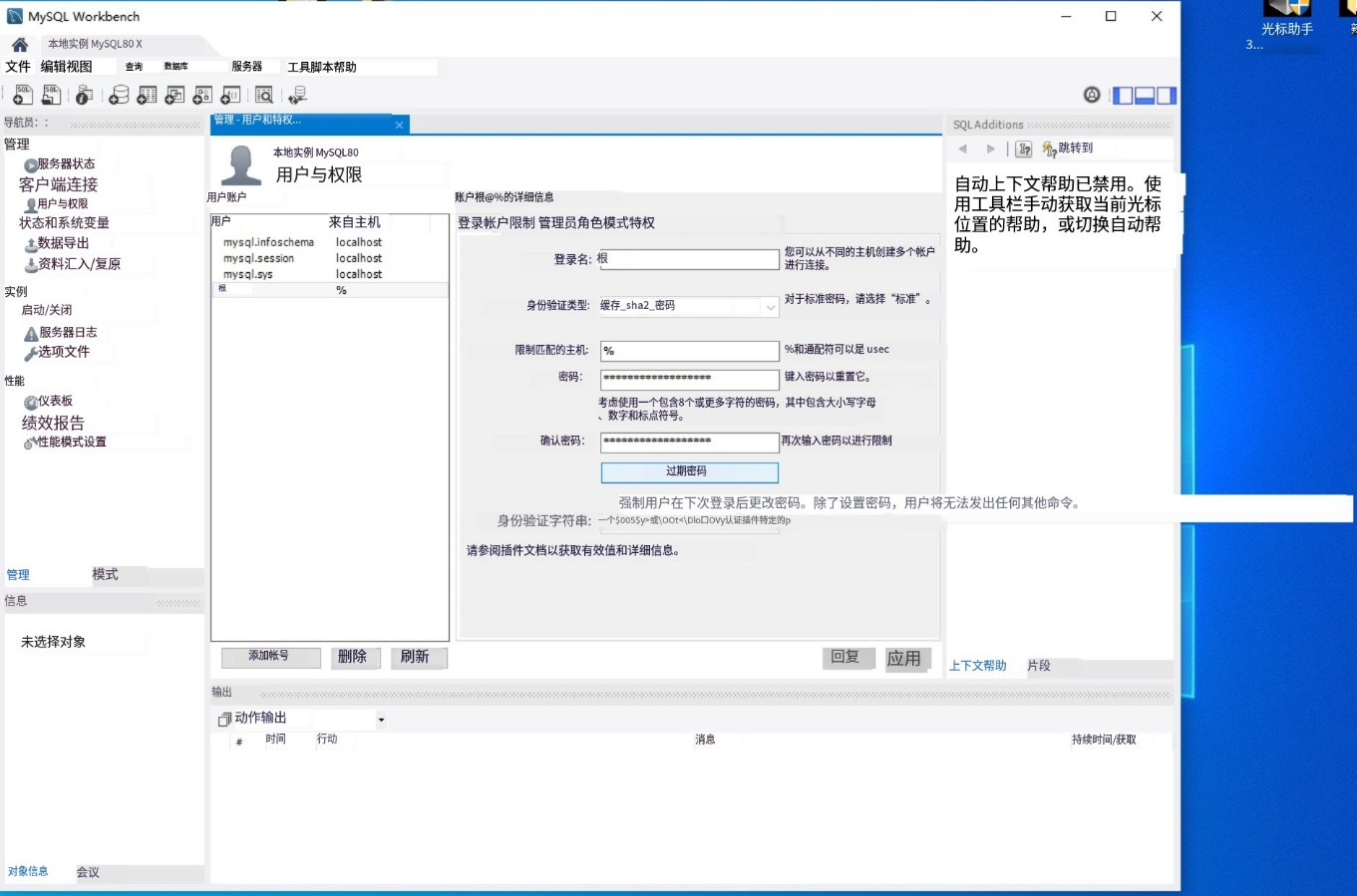Open the 动作输出 dropdown arrow

tap(381, 720)
